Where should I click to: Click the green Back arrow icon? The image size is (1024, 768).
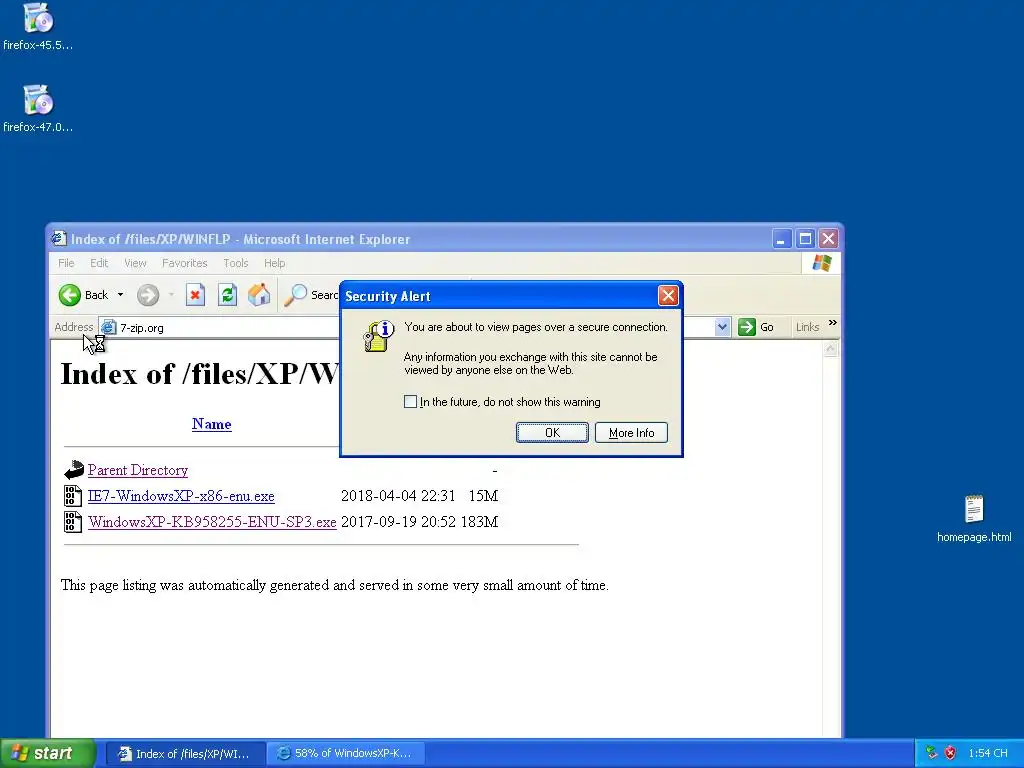[x=70, y=295]
